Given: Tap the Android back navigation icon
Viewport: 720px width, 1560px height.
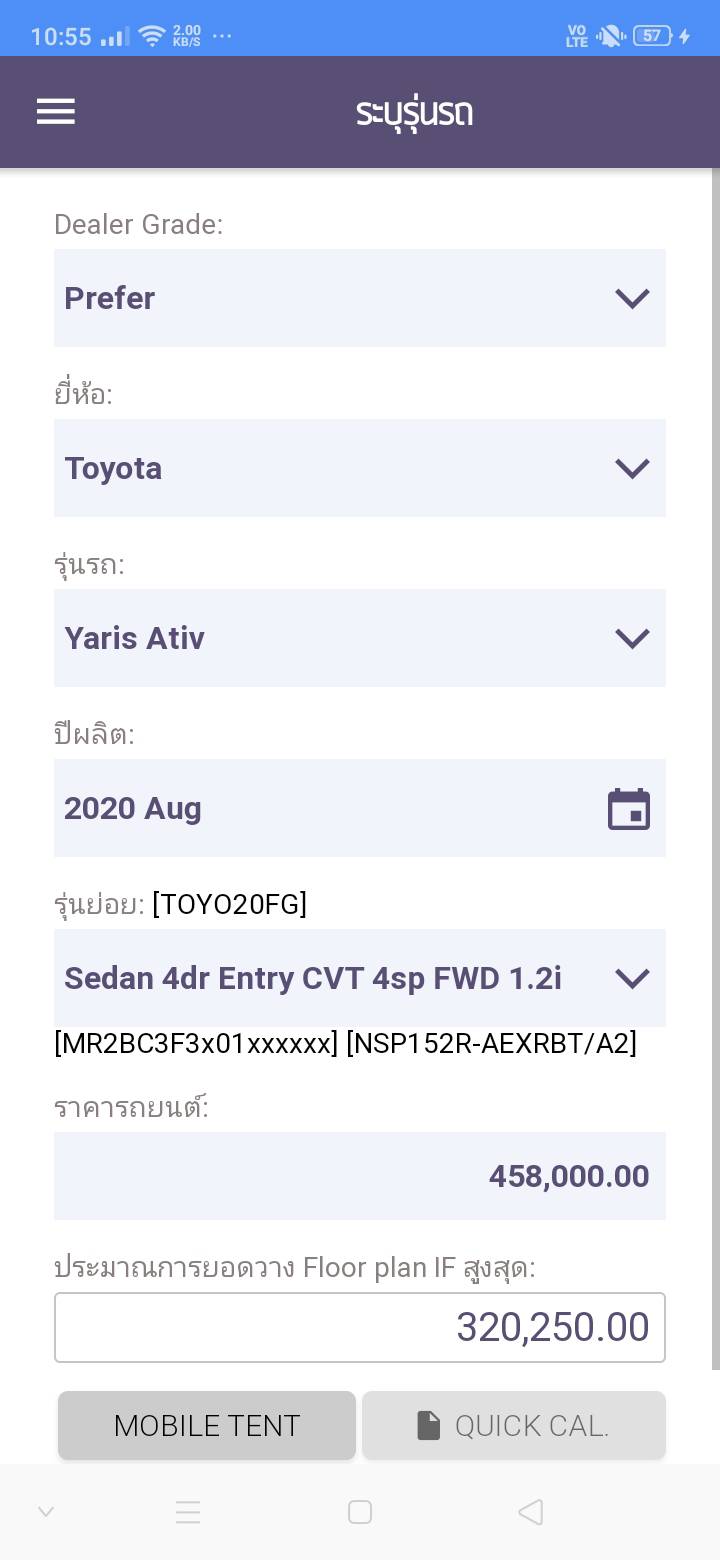Looking at the screenshot, I should point(531,1512).
